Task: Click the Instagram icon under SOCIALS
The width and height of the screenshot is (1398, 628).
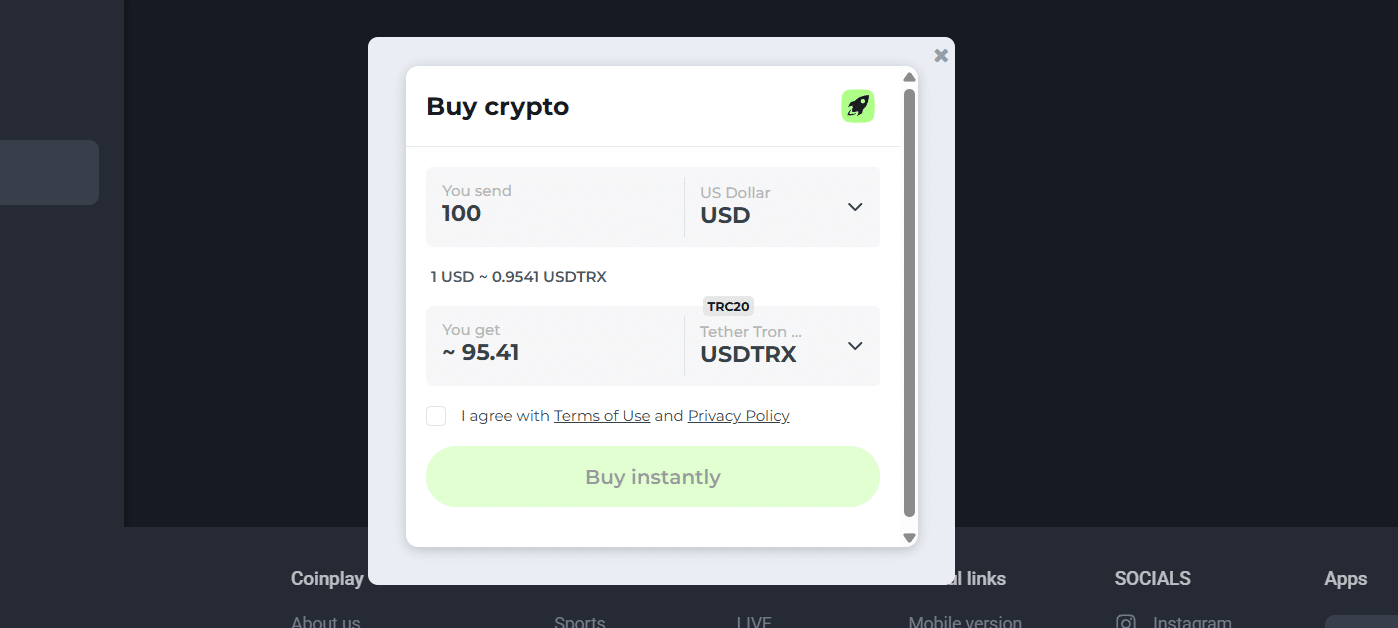Action: 1126,620
